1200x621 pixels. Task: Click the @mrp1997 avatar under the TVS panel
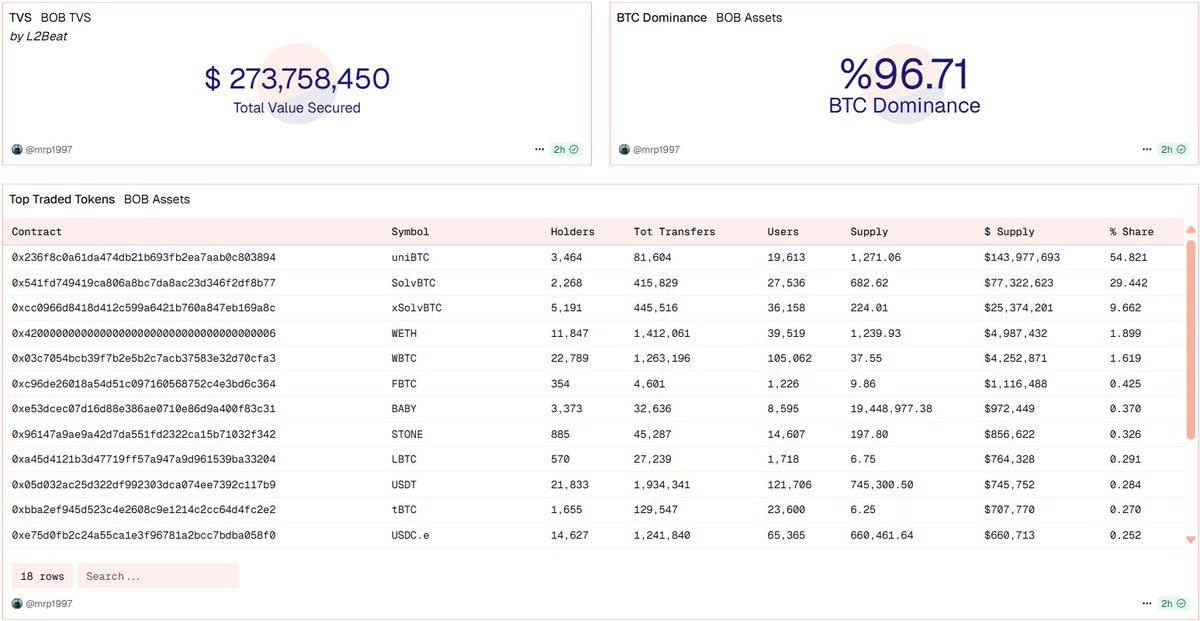click(x=17, y=148)
